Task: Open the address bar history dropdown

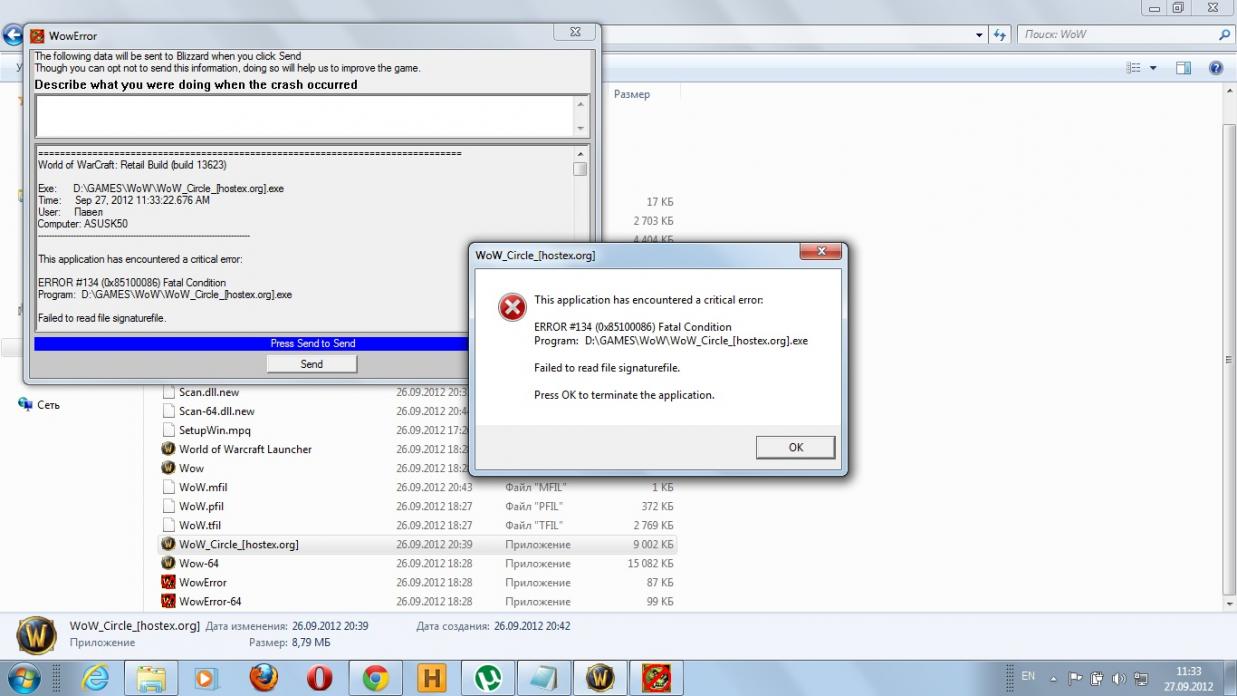Action: pos(979,35)
